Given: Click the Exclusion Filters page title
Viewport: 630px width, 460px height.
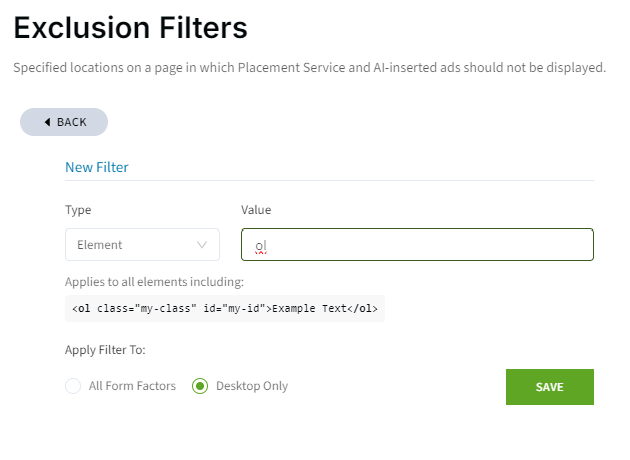Looking at the screenshot, I should [x=130, y=28].
